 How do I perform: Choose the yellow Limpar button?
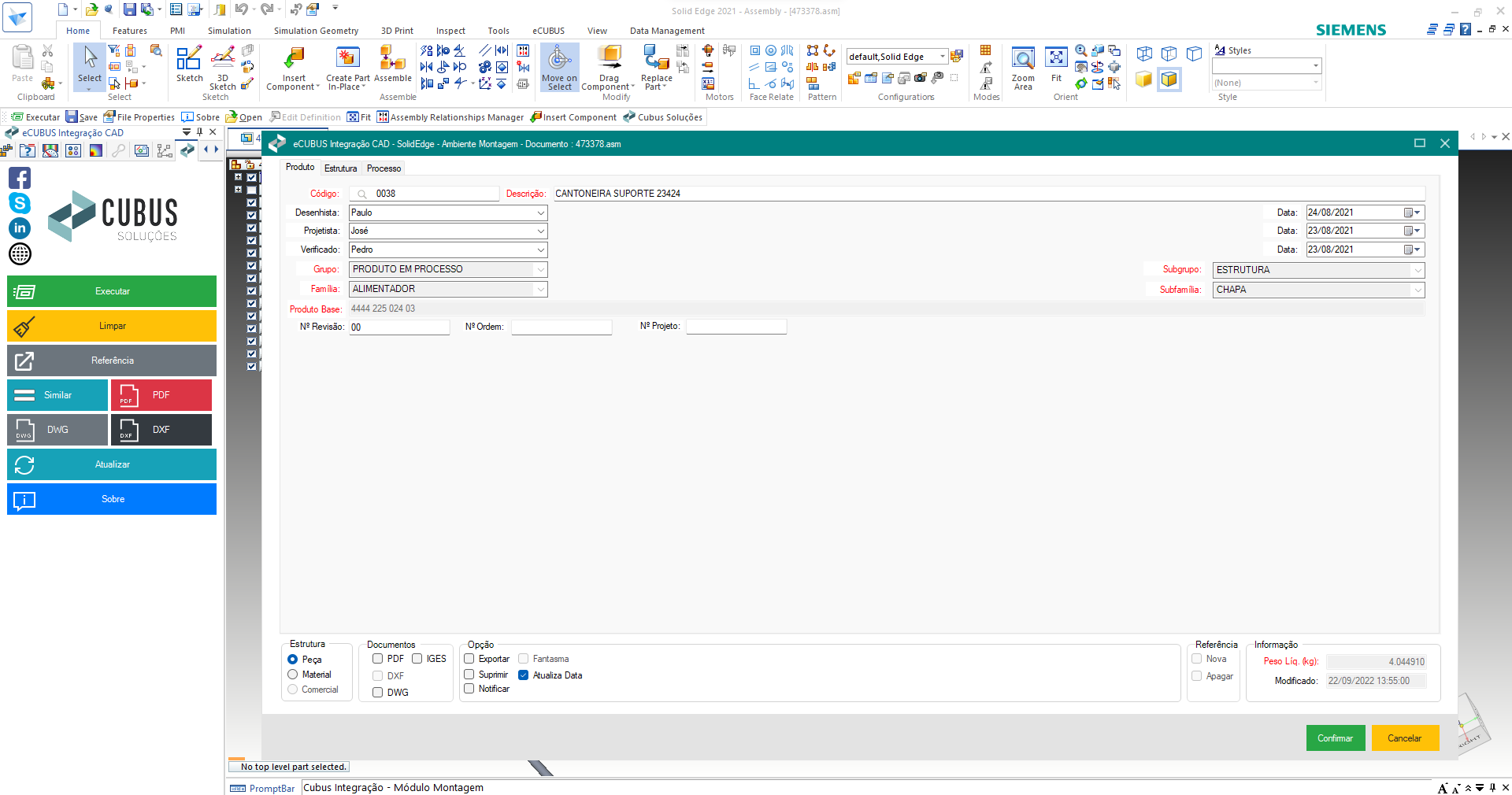click(x=112, y=326)
